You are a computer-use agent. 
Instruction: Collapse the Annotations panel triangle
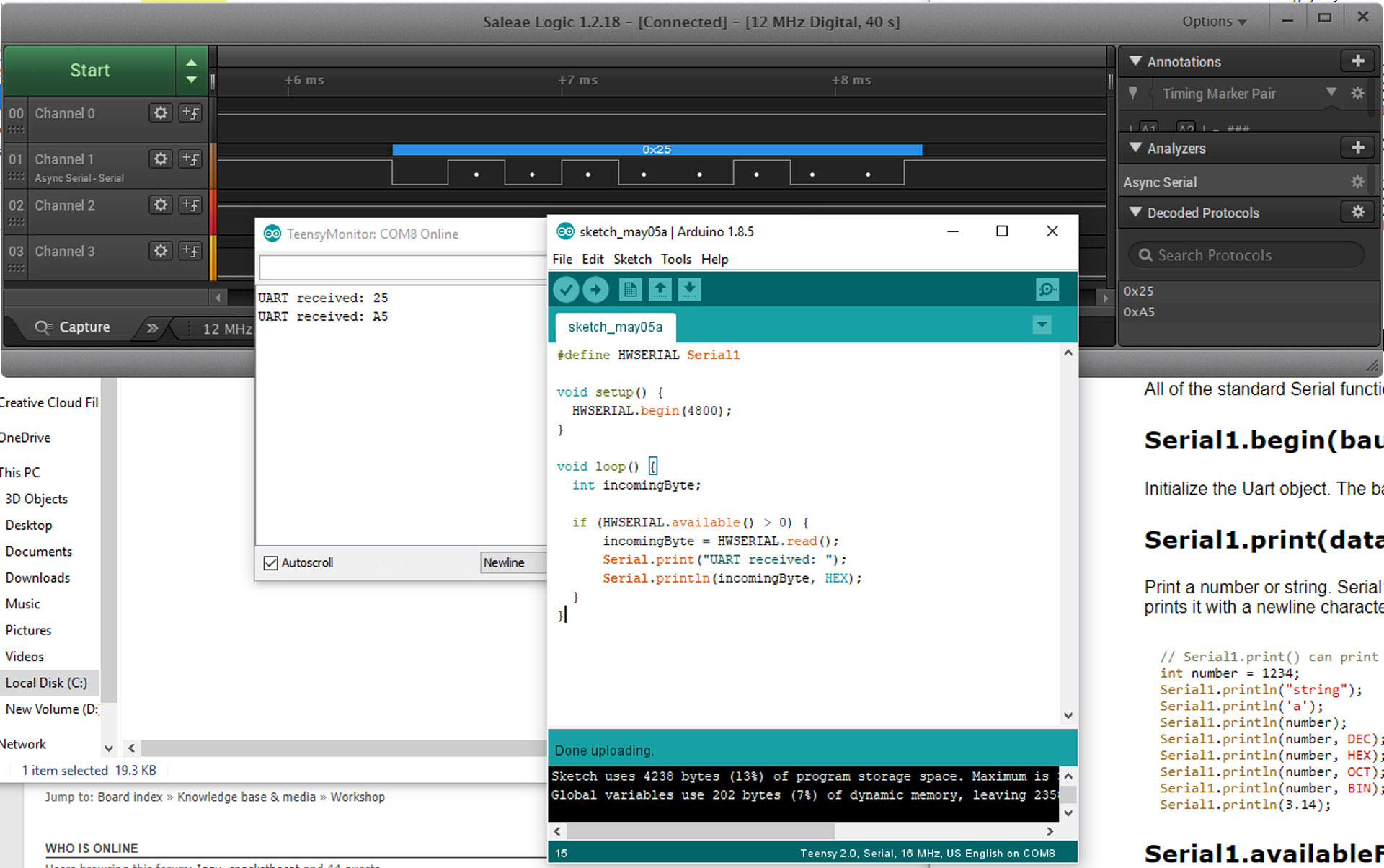1135,61
